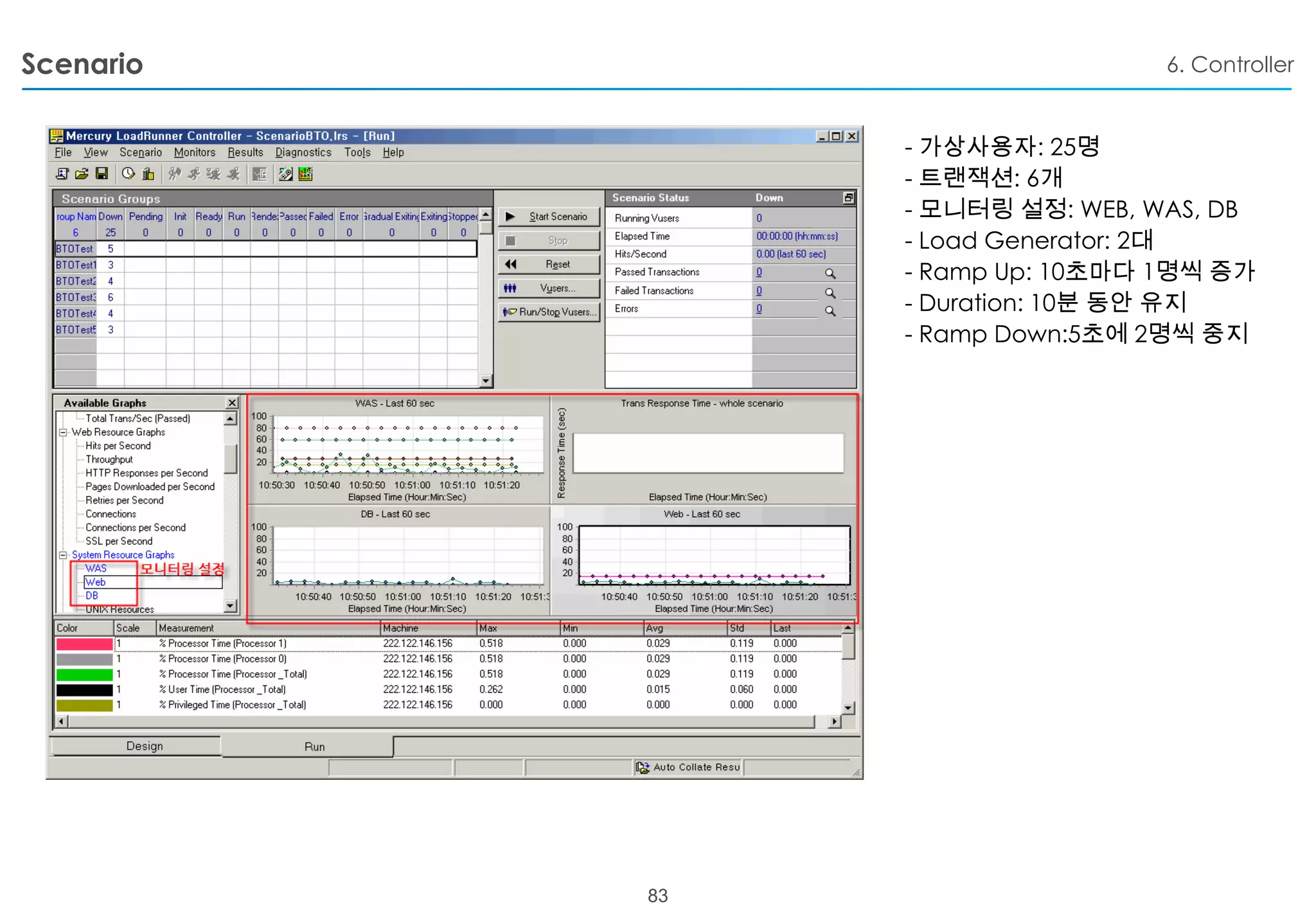This screenshot has width=1316, height=911.
Task: Close the Available Graphs panel
Action: pos(233,403)
